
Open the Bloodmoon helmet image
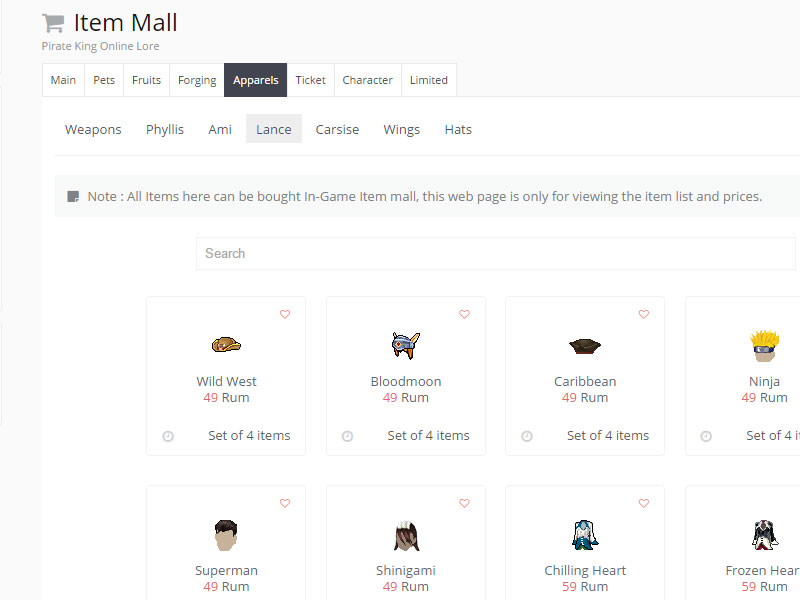(406, 345)
